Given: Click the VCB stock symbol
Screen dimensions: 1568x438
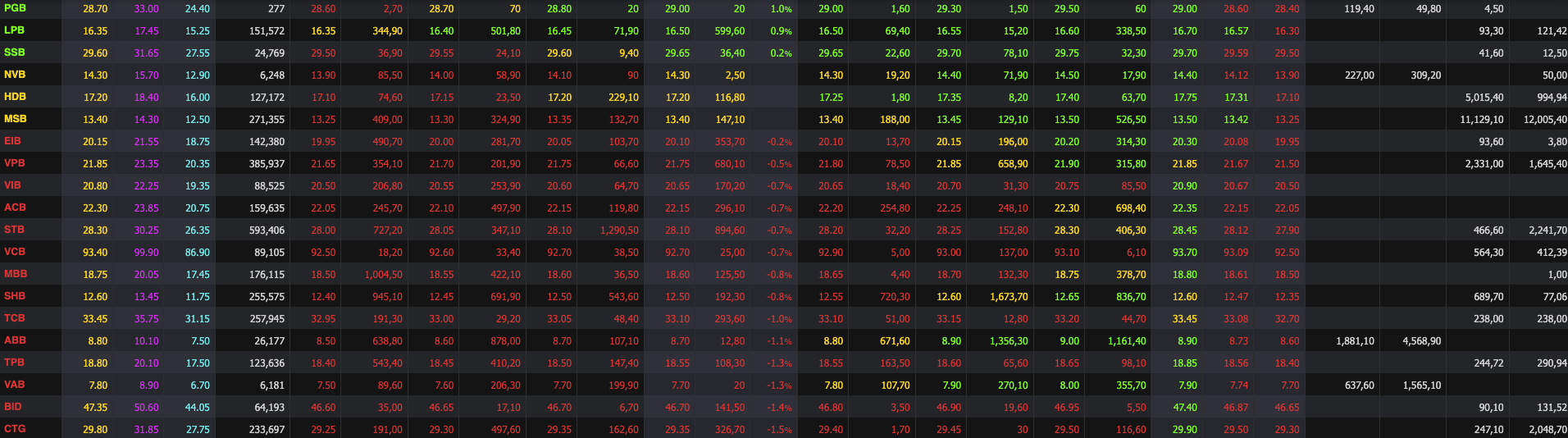Looking at the screenshot, I should point(15,252).
